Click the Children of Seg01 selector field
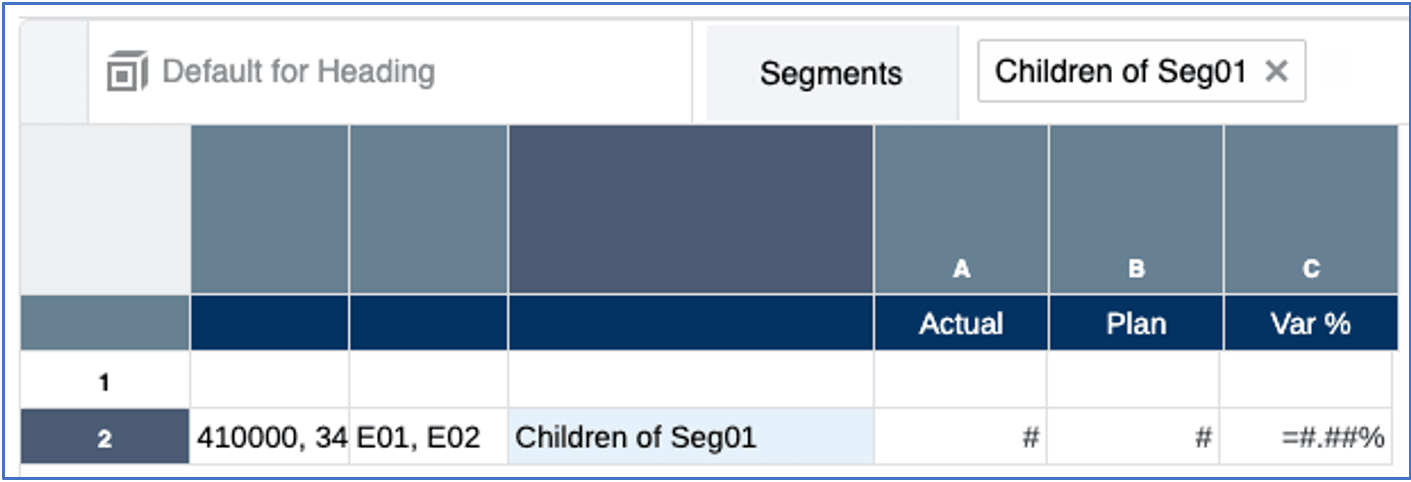The image size is (1411, 482). (x=1120, y=71)
